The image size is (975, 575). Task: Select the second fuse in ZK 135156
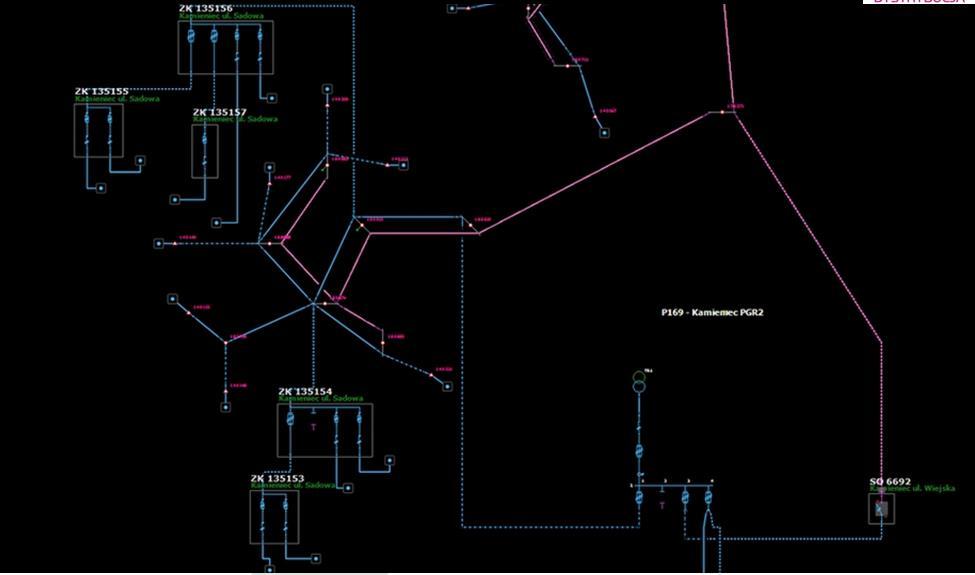[x=214, y=36]
